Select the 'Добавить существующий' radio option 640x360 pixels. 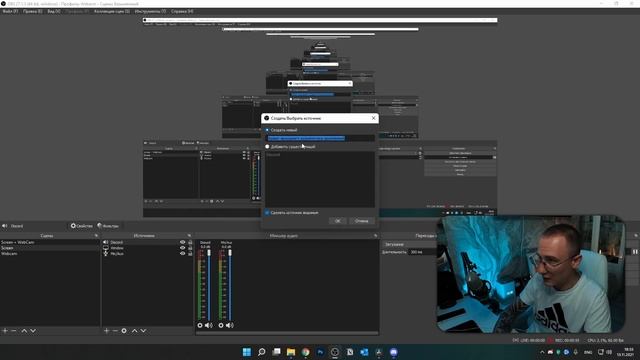point(267,147)
